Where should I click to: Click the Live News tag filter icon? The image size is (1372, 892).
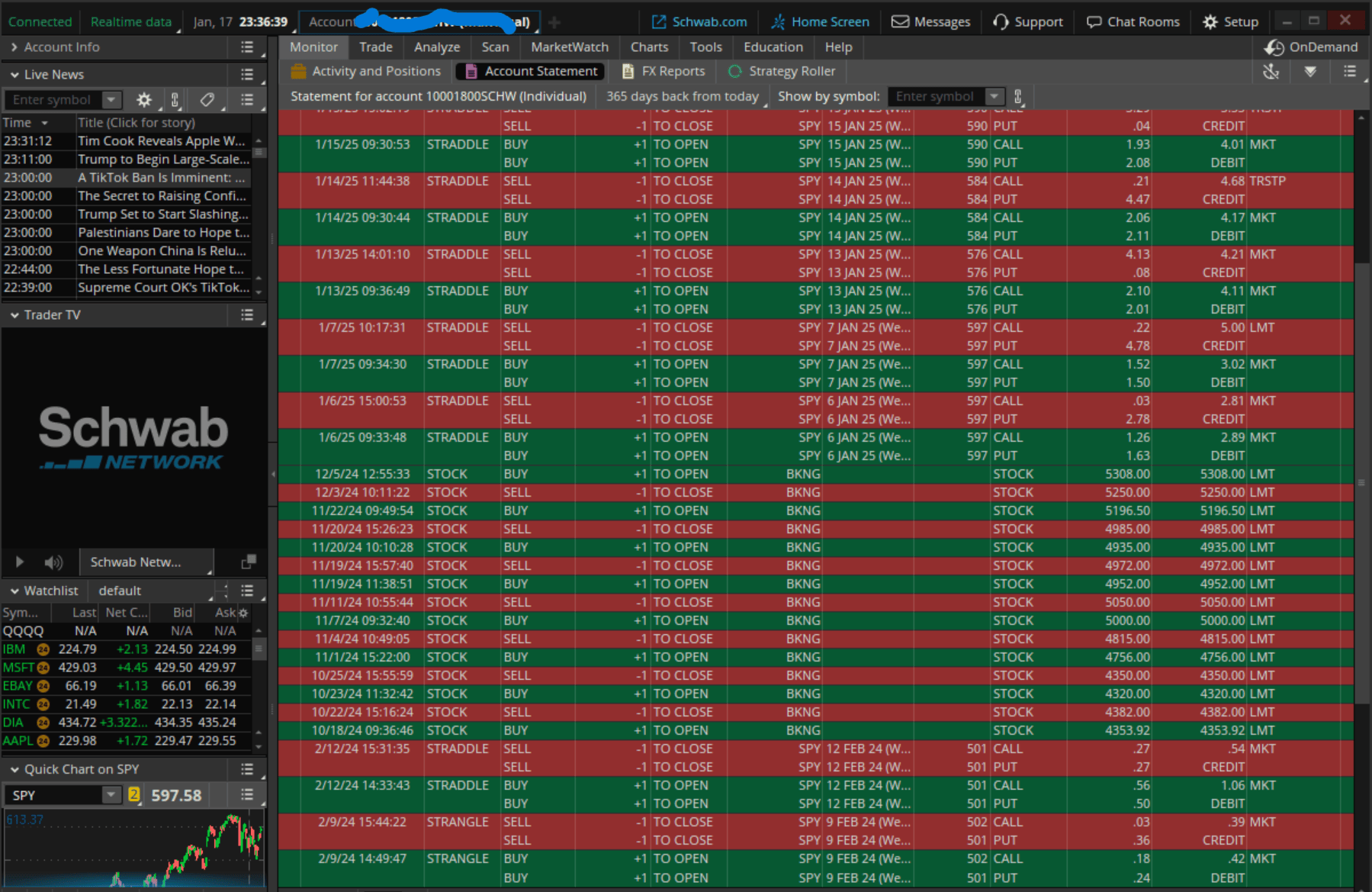207,100
